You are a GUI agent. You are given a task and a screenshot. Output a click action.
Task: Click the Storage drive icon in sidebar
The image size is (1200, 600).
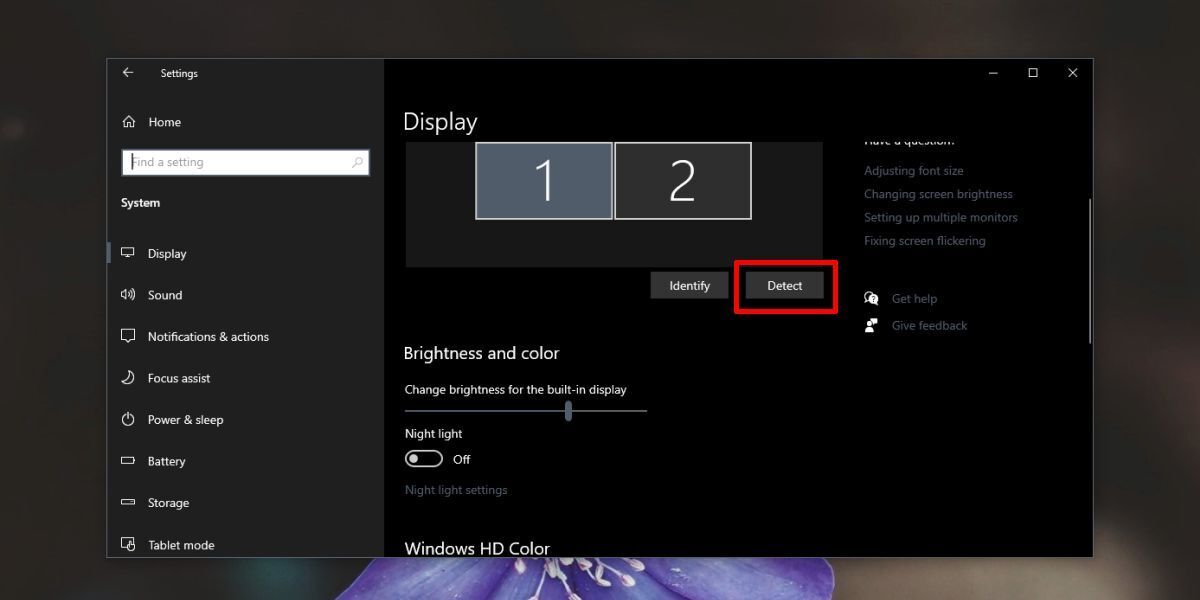(128, 502)
